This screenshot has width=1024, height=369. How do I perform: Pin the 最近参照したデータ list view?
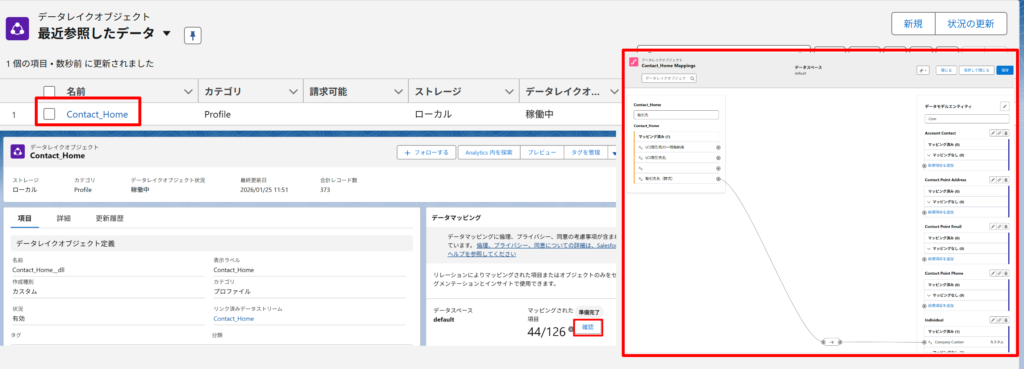tap(192, 36)
